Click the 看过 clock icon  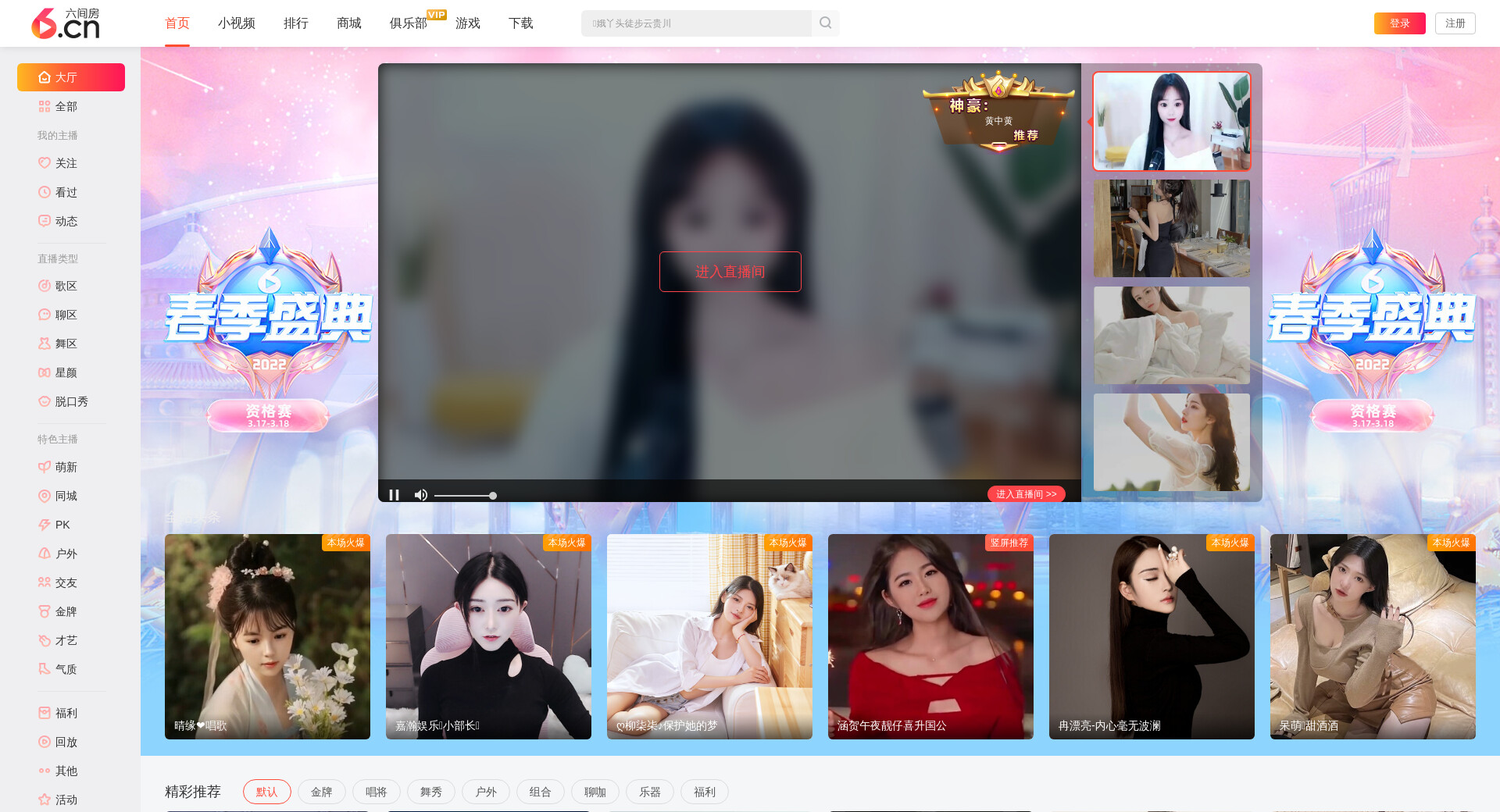click(45, 192)
